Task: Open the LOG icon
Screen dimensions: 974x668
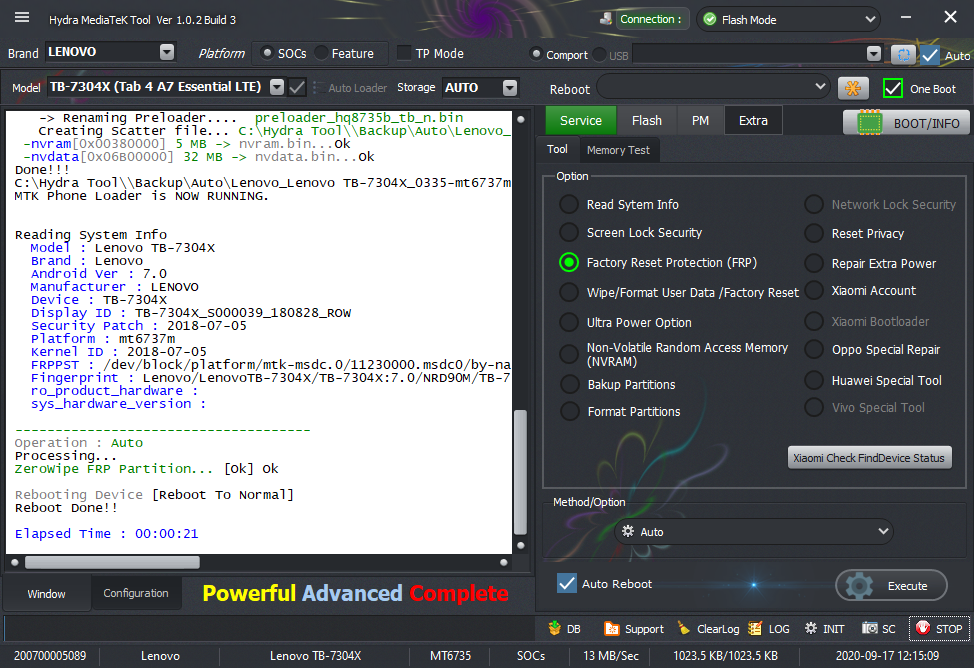Action: tap(755, 628)
